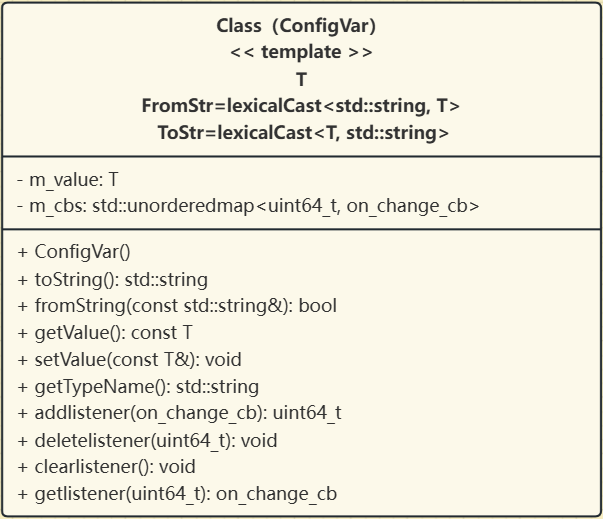Select the template parameter T line
Image resolution: width=603 pixels, height=519 pixels.
click(x=301, y=80)
